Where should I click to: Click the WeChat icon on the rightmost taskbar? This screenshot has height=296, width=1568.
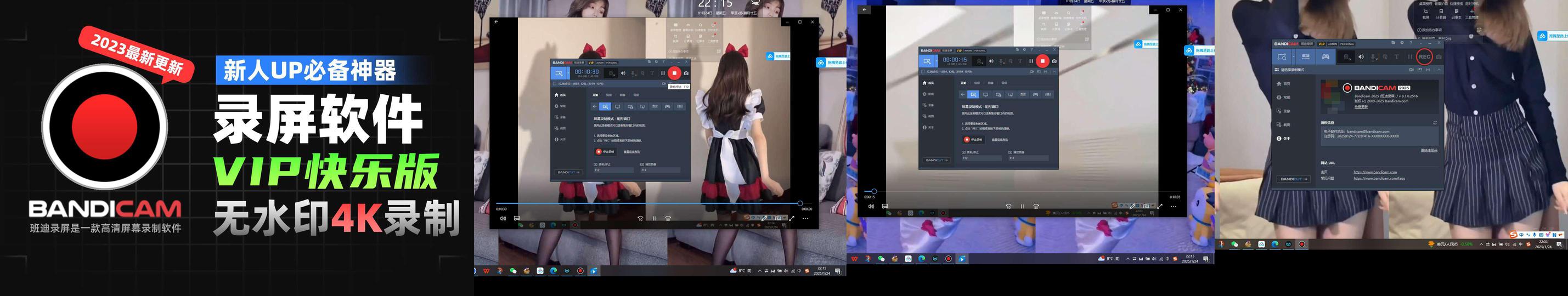(x=1234, y=244)
